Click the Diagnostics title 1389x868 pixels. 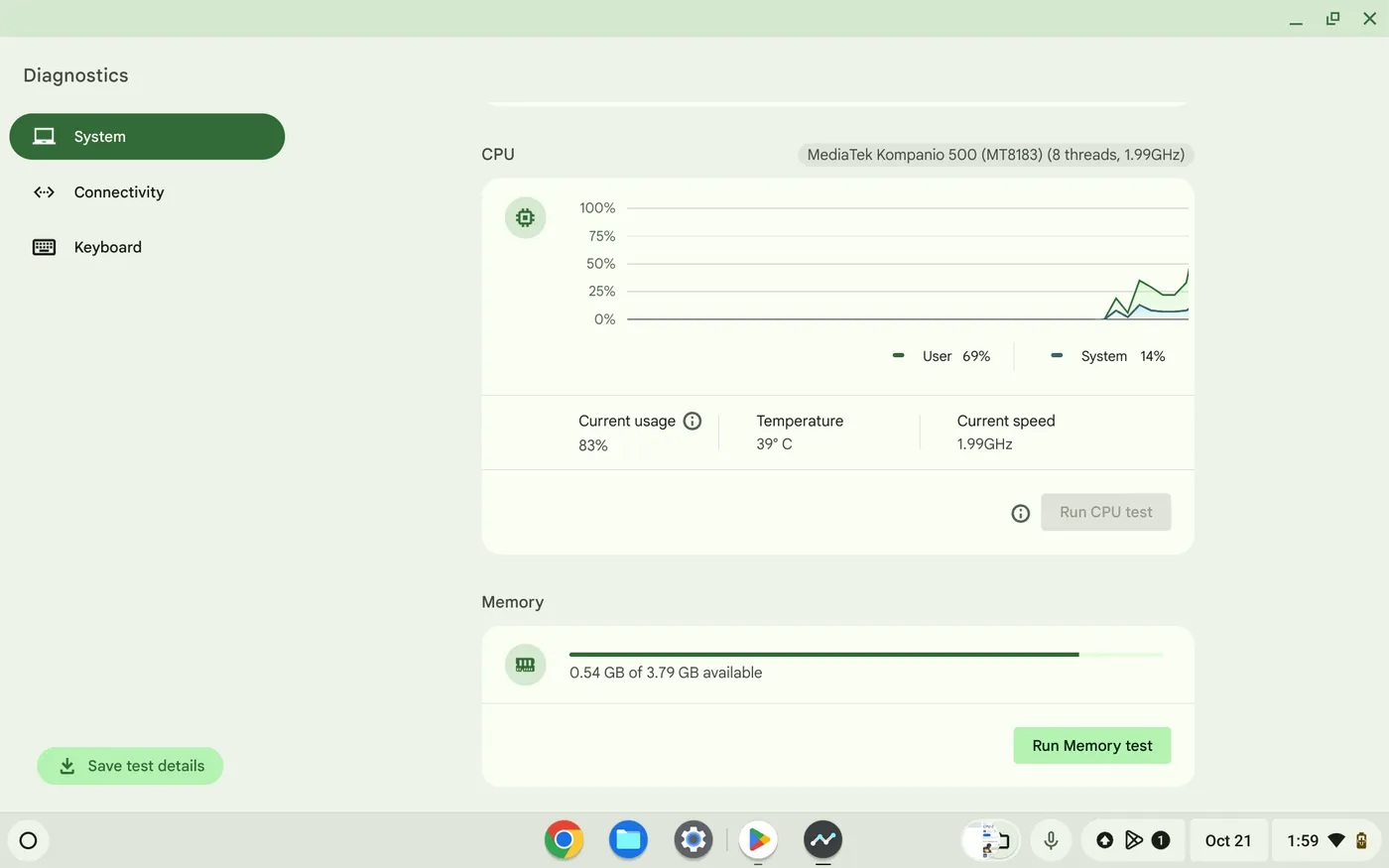coord(75,75)
